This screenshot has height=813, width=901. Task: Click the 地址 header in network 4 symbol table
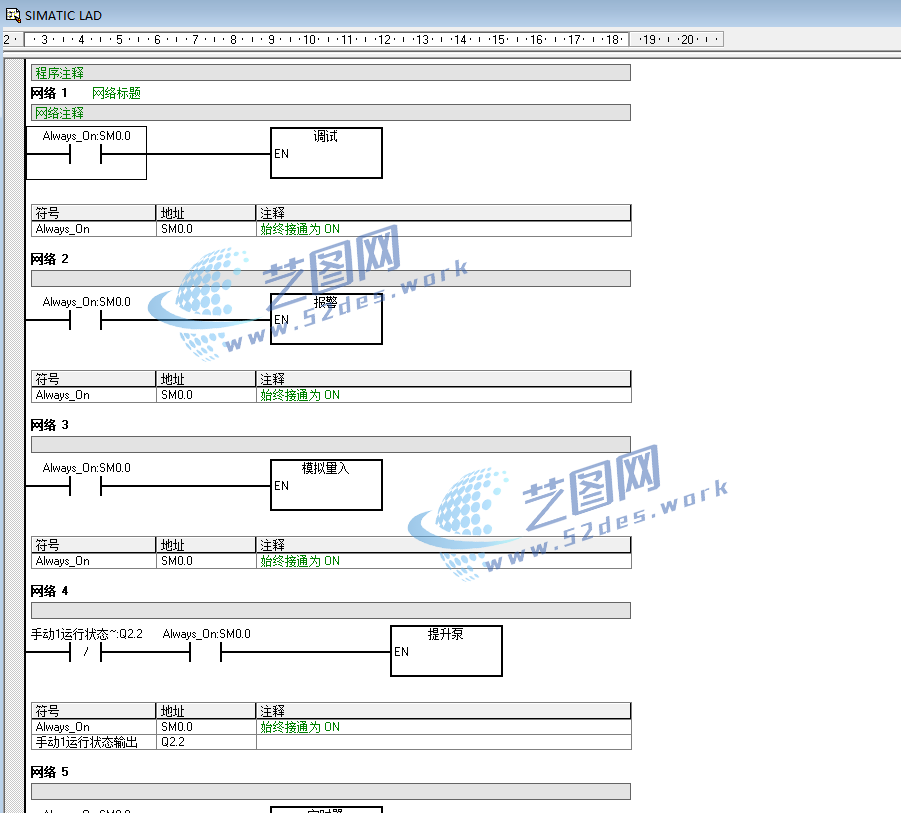tap(206, 711)
